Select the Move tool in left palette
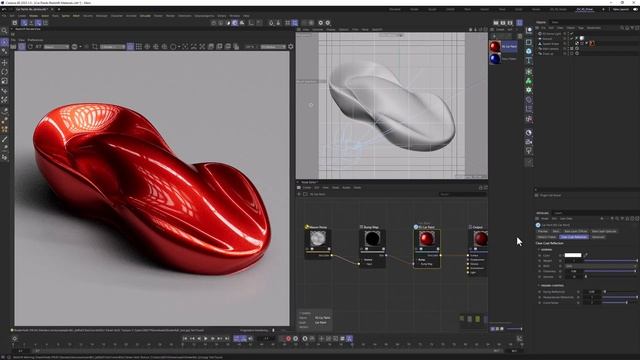 pos(4,62)
